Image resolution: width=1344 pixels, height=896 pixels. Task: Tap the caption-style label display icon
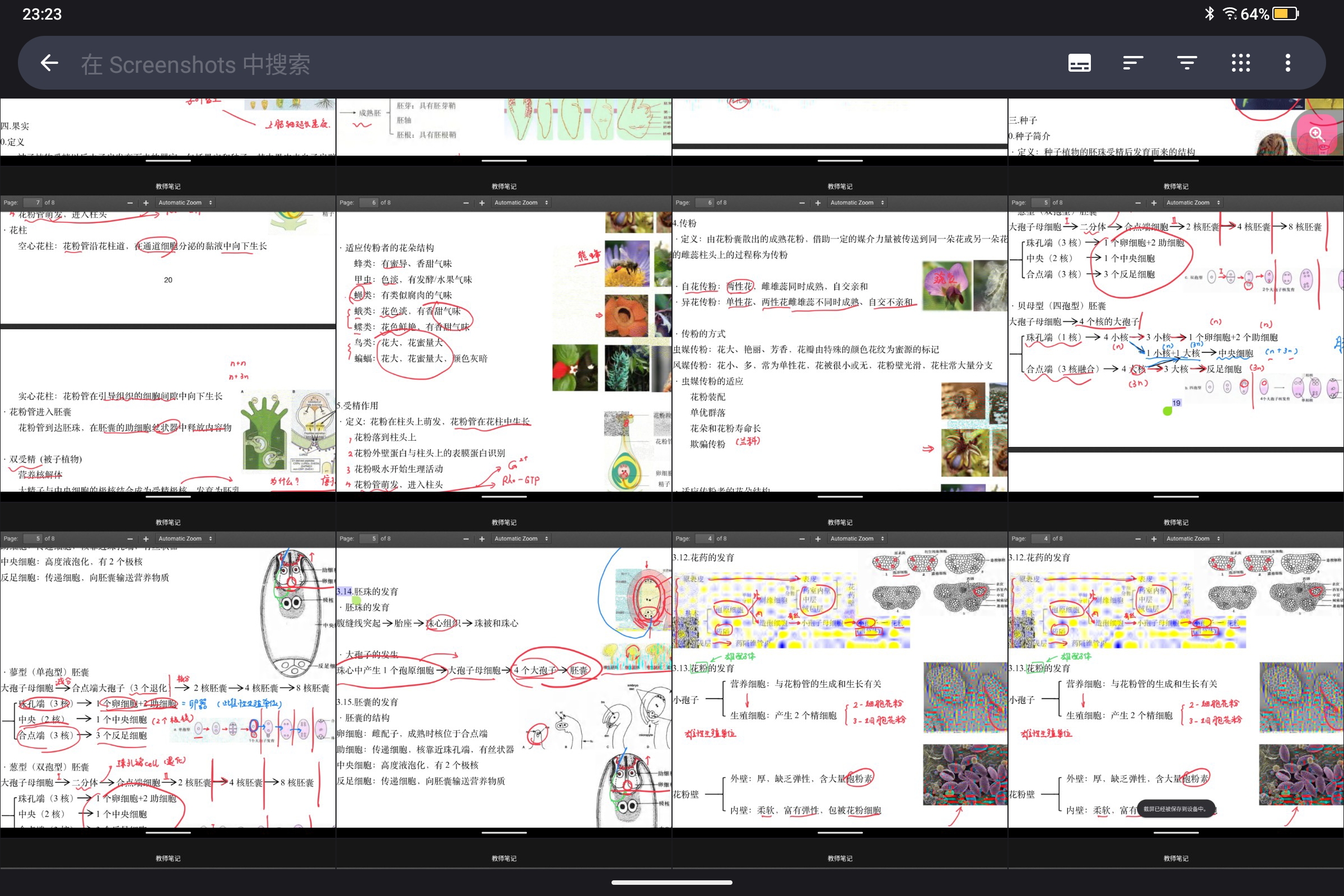pos(1080,63)
